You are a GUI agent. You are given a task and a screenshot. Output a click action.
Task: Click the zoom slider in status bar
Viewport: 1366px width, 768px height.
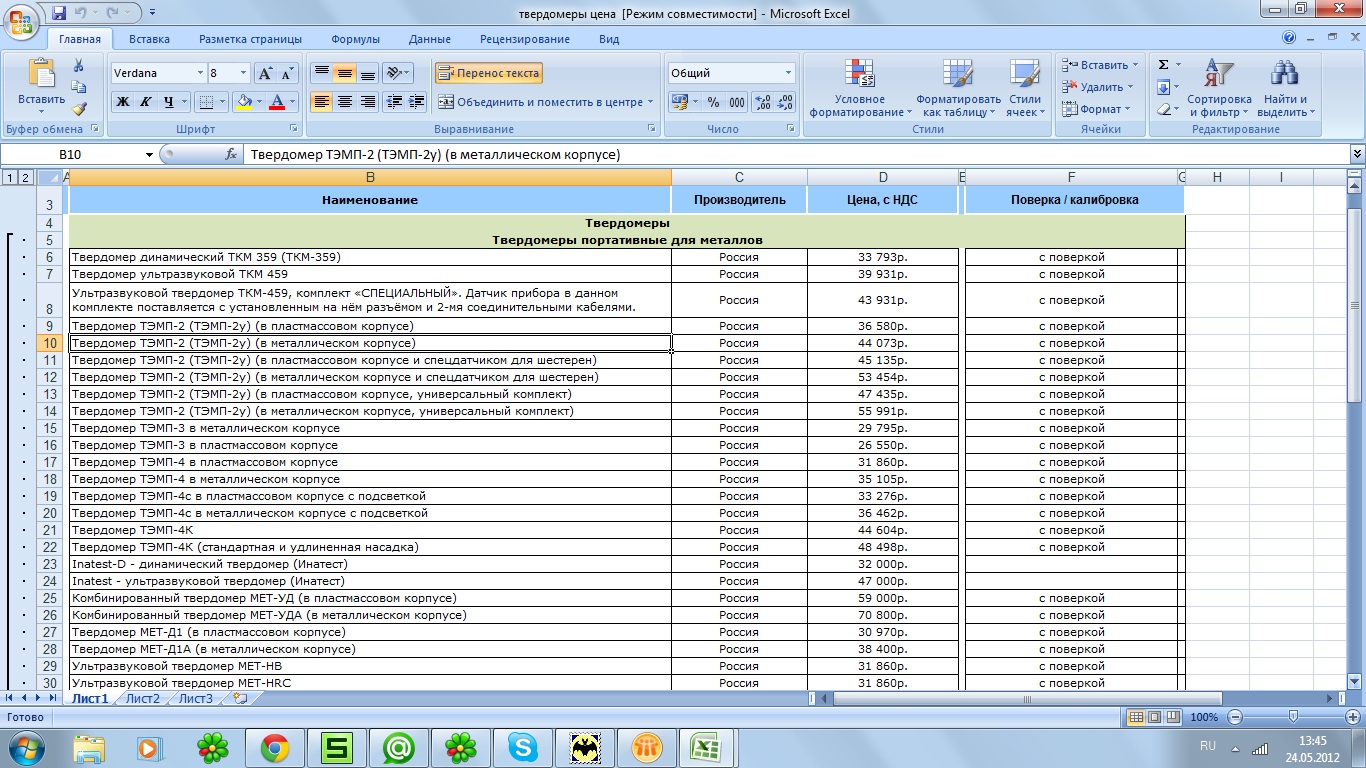click(1293, 717)
